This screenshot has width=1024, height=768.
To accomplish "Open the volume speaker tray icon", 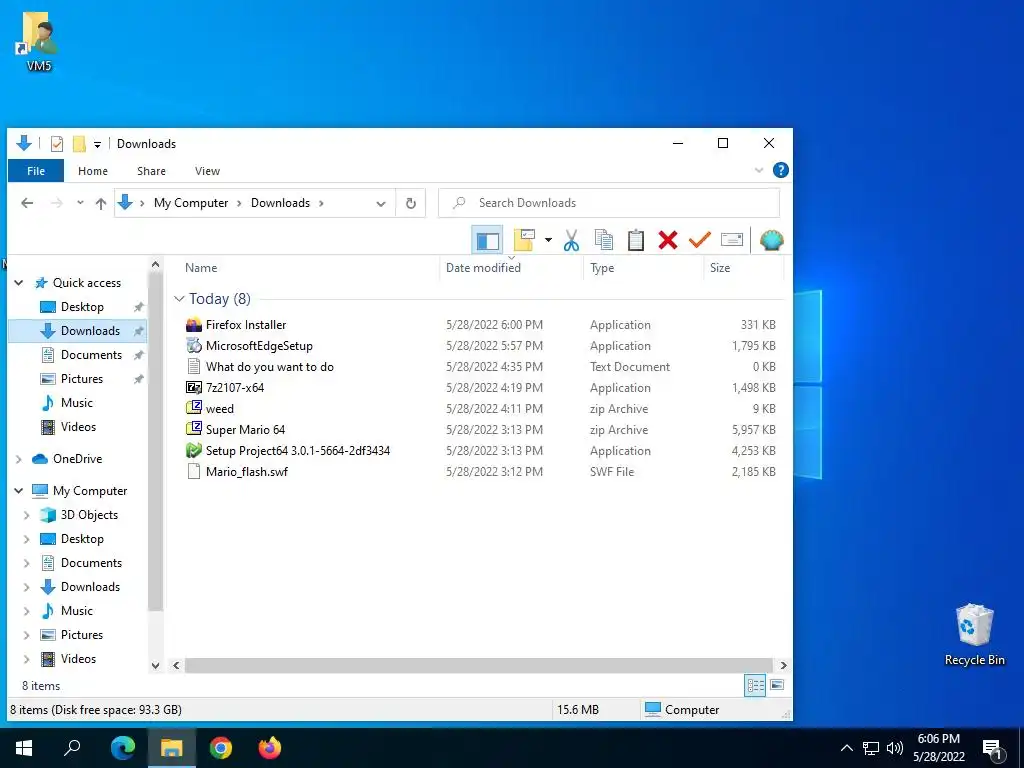I will point(895,748).
